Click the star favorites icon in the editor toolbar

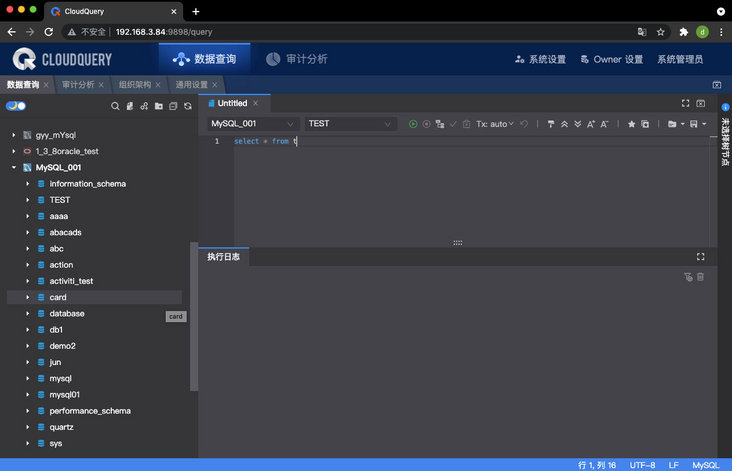632,124
